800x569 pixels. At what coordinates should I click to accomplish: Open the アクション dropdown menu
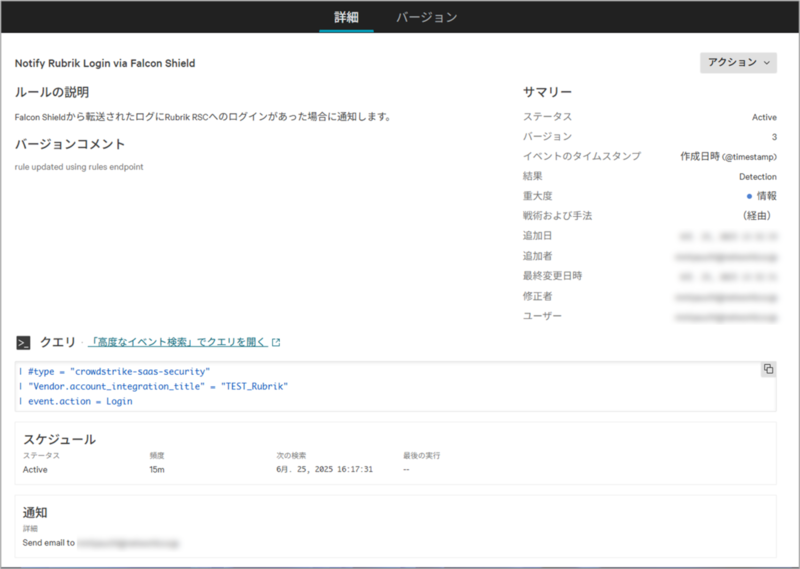click(738, 63)
